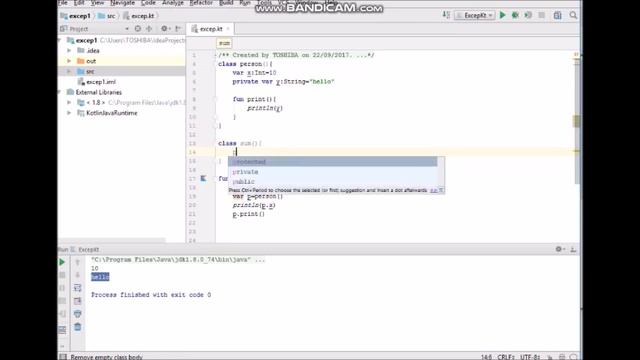Choose 'private' in the completion popup

click(x=332, y=172)
